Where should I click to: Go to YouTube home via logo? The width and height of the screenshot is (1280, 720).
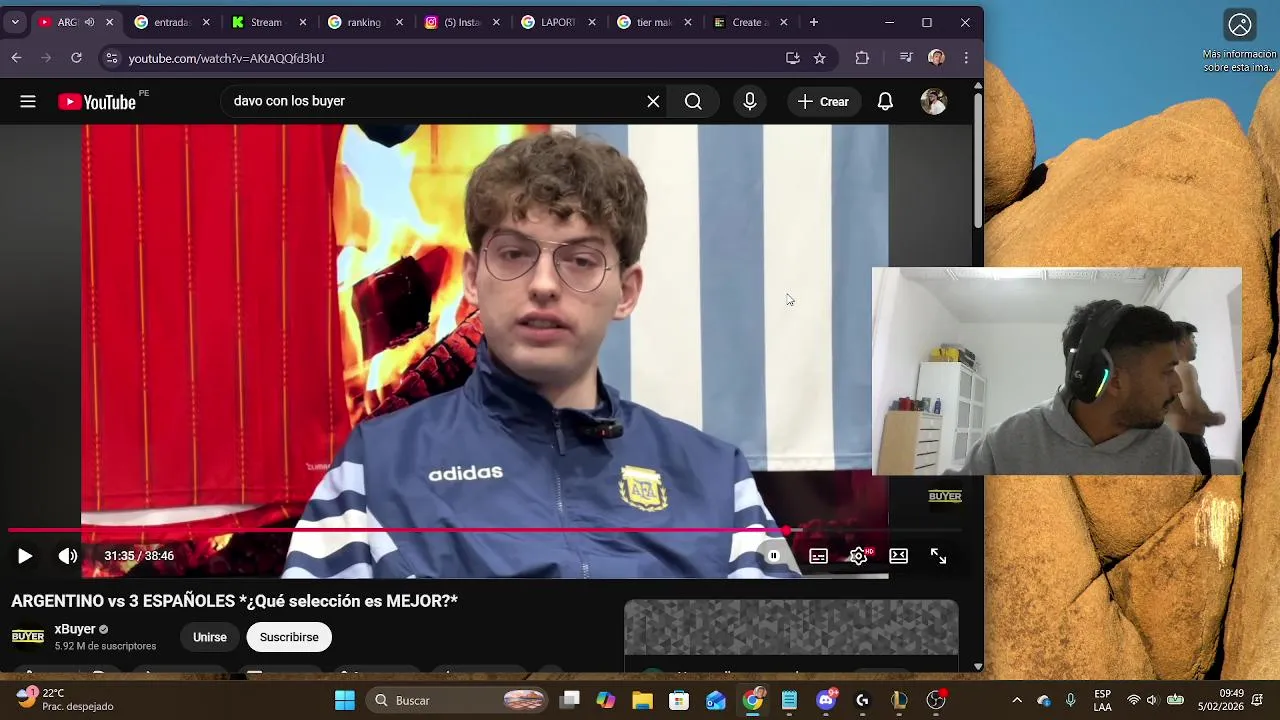click(97, 101)
